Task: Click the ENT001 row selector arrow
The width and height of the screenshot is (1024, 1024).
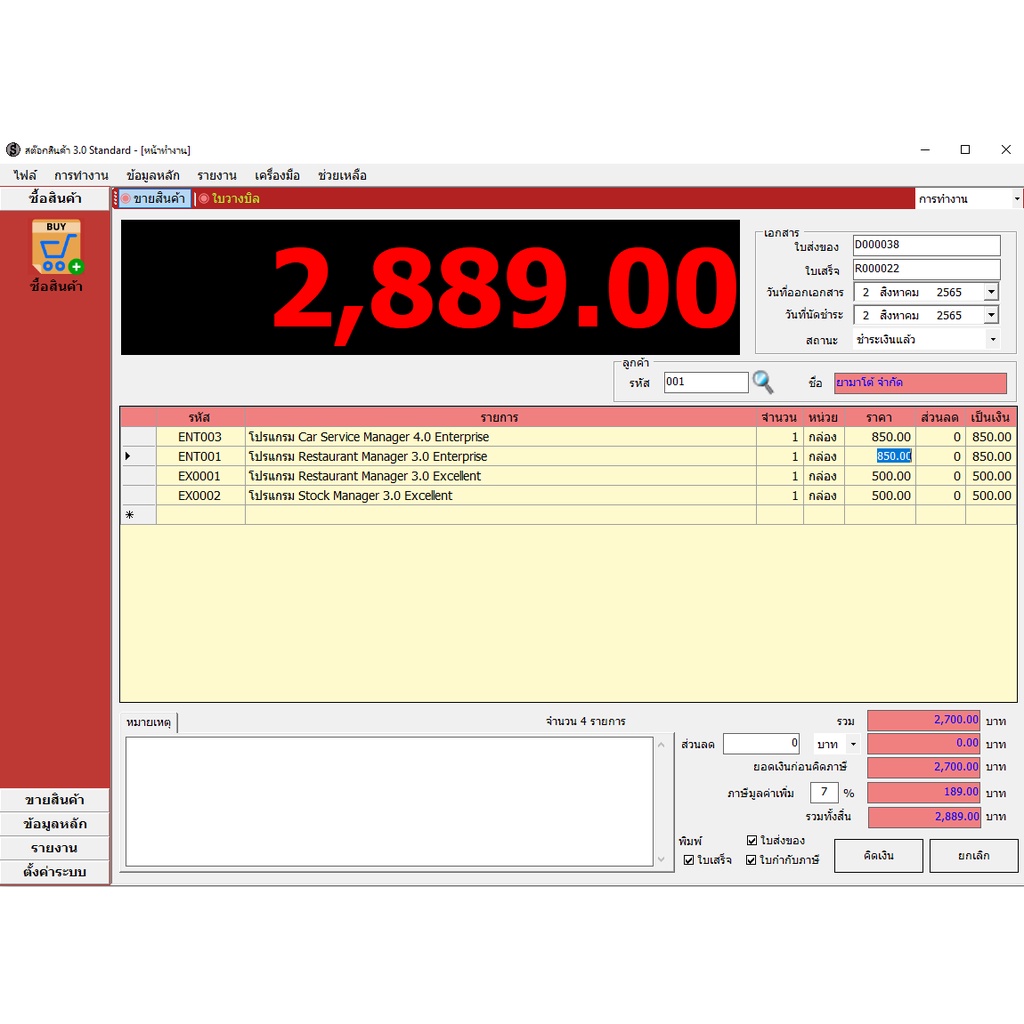Action: point(128,456)
